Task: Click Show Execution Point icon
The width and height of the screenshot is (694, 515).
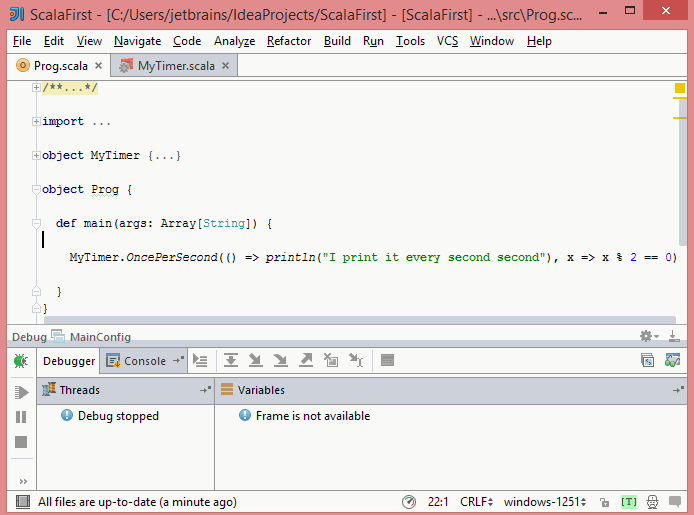Action: pyautogui.click(x=200, y=361)
